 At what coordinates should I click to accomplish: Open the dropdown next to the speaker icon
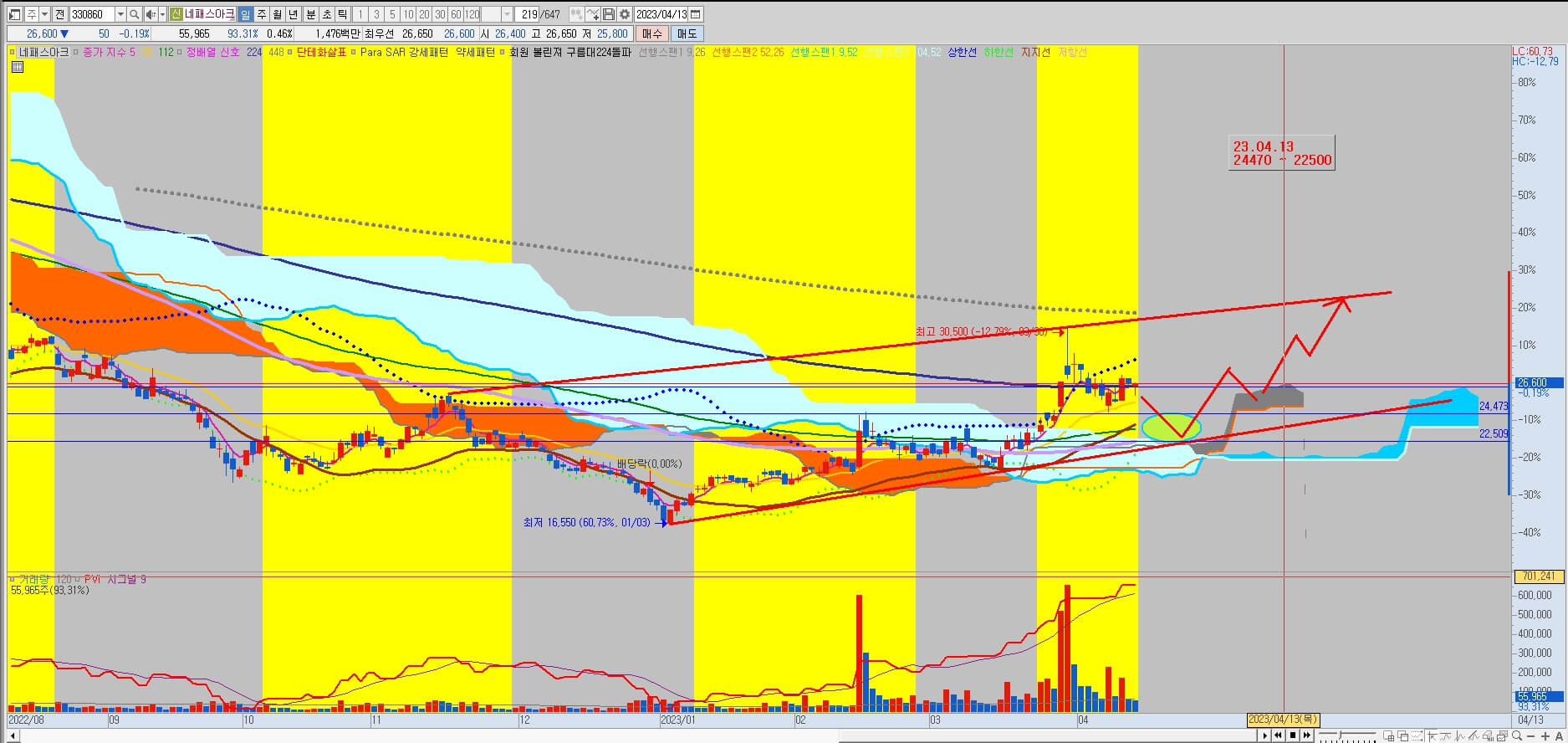click(x=162, y=14)
